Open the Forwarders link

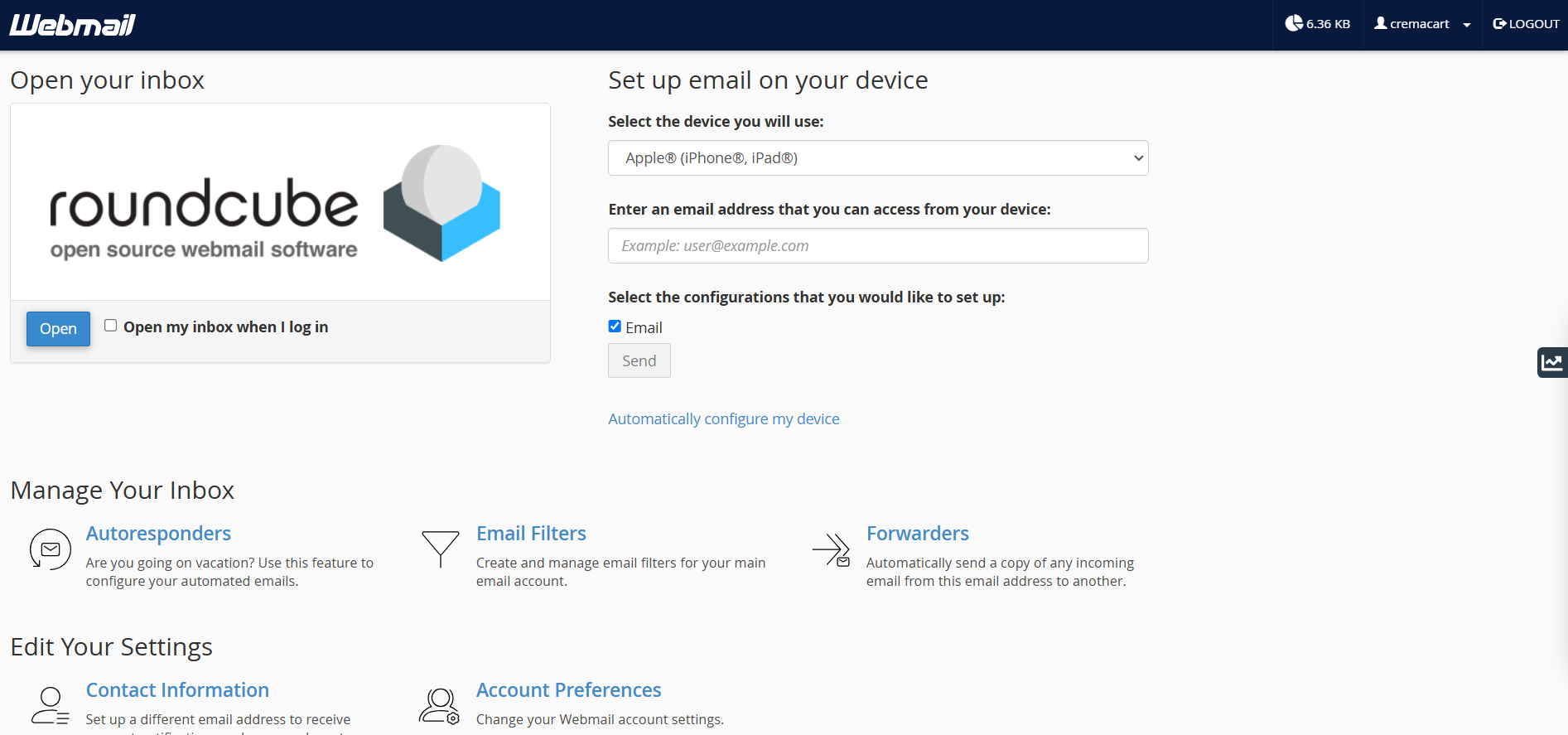coord(918,534)
